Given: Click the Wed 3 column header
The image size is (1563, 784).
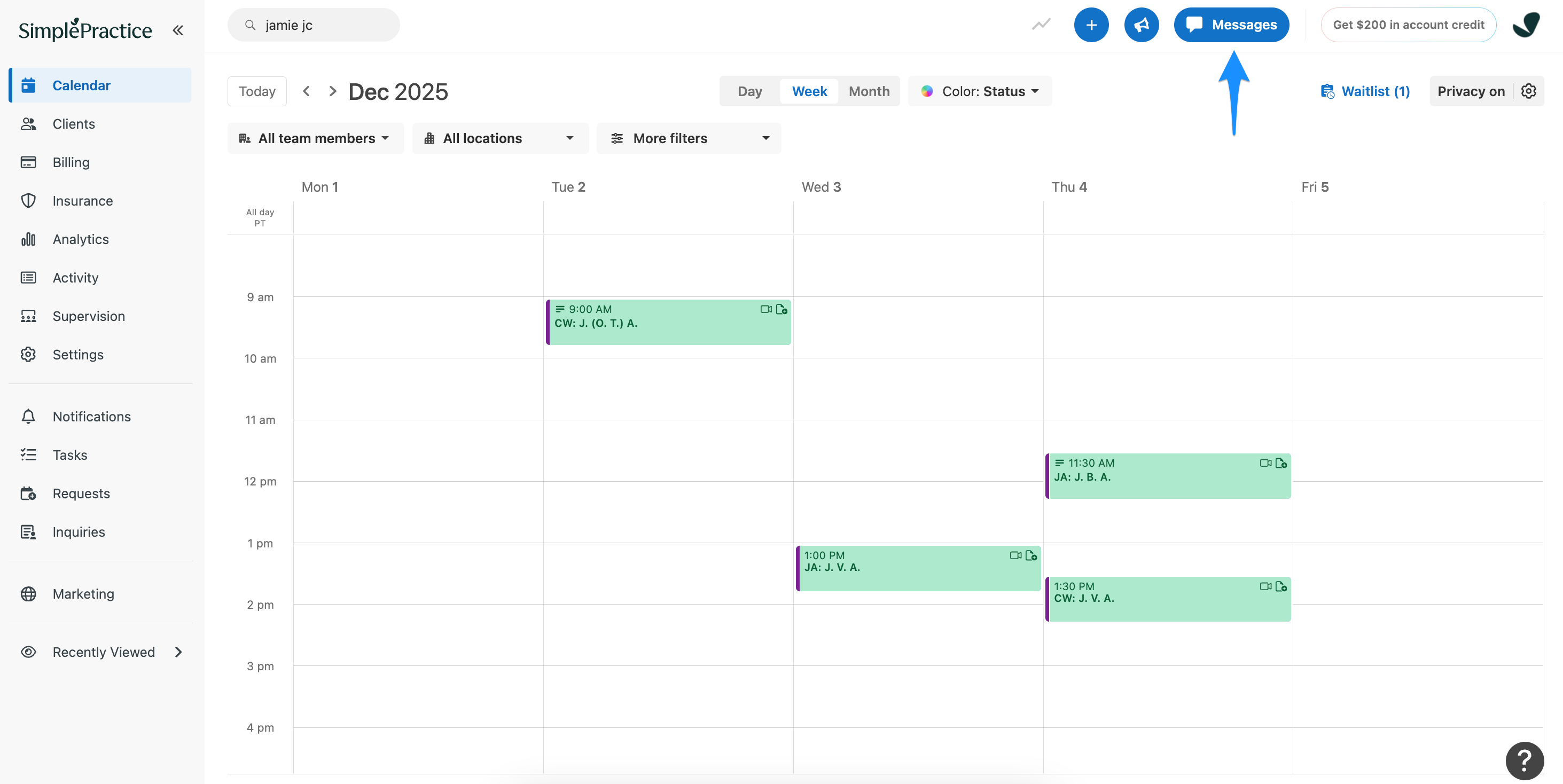Looking at the screenshot, I should pyautogui.click(x=821, y=187).
